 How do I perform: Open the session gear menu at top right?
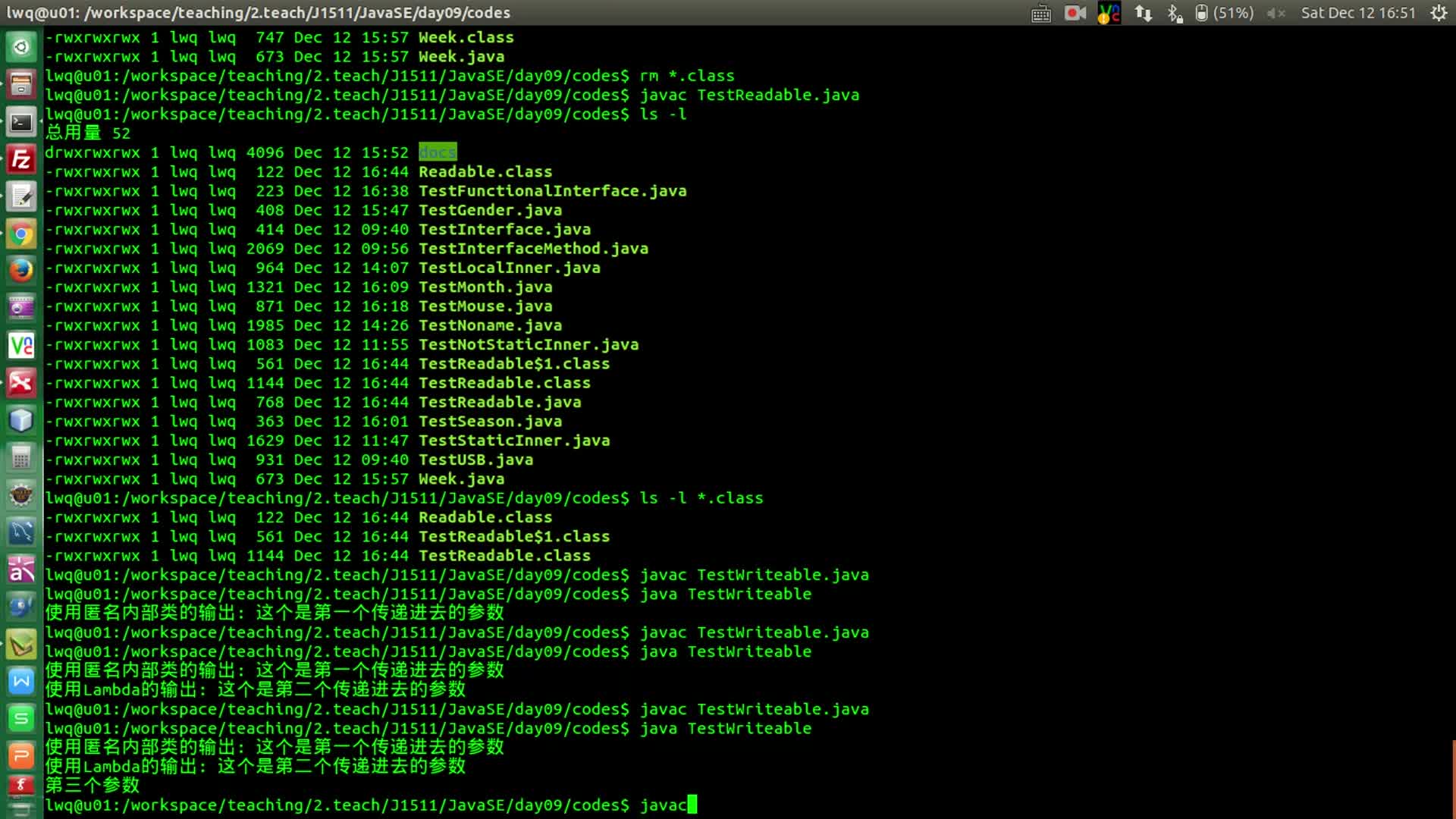click(x=1439, y=13)
